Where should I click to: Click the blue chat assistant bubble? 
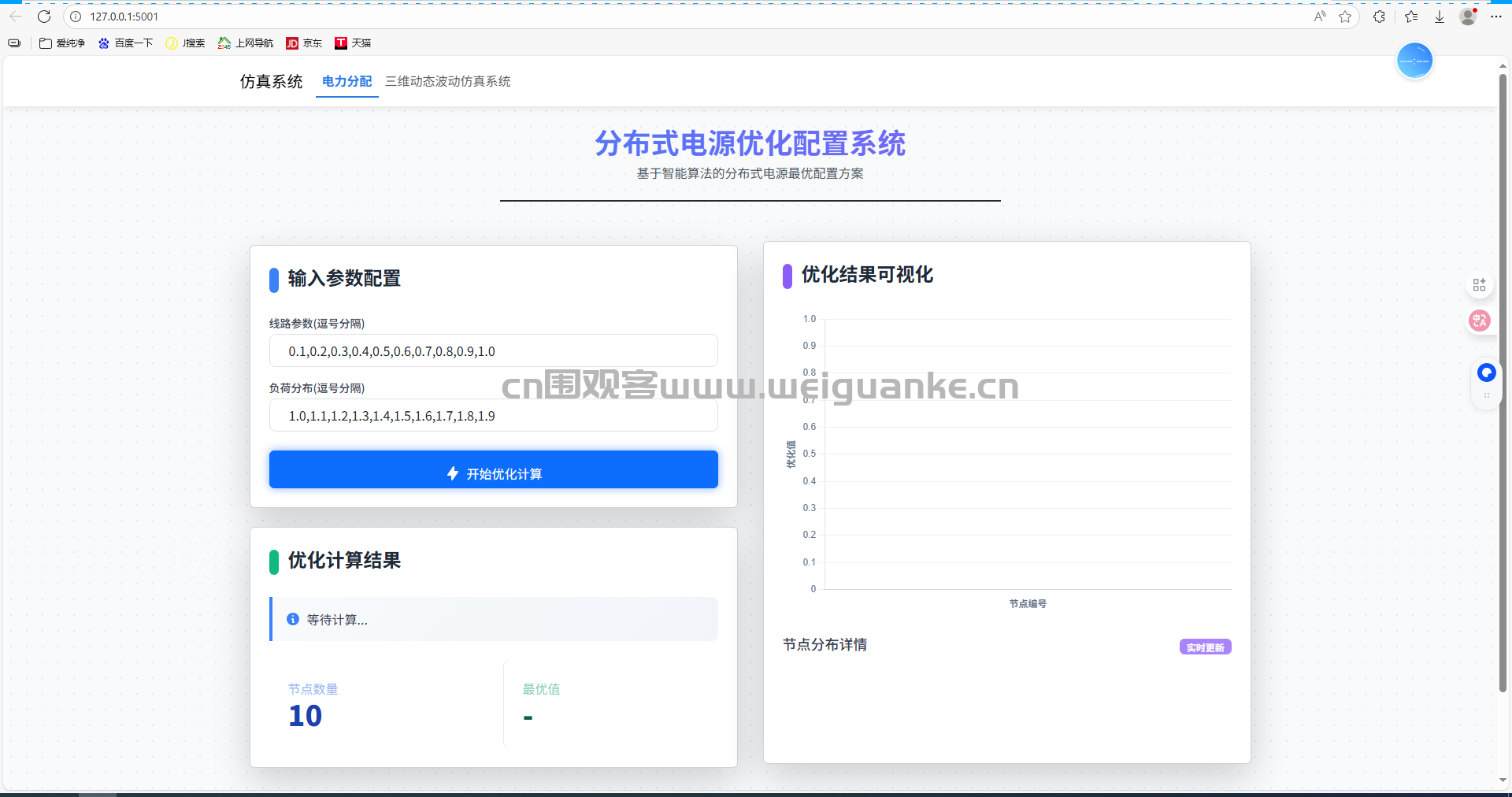tap(1486, 373)
